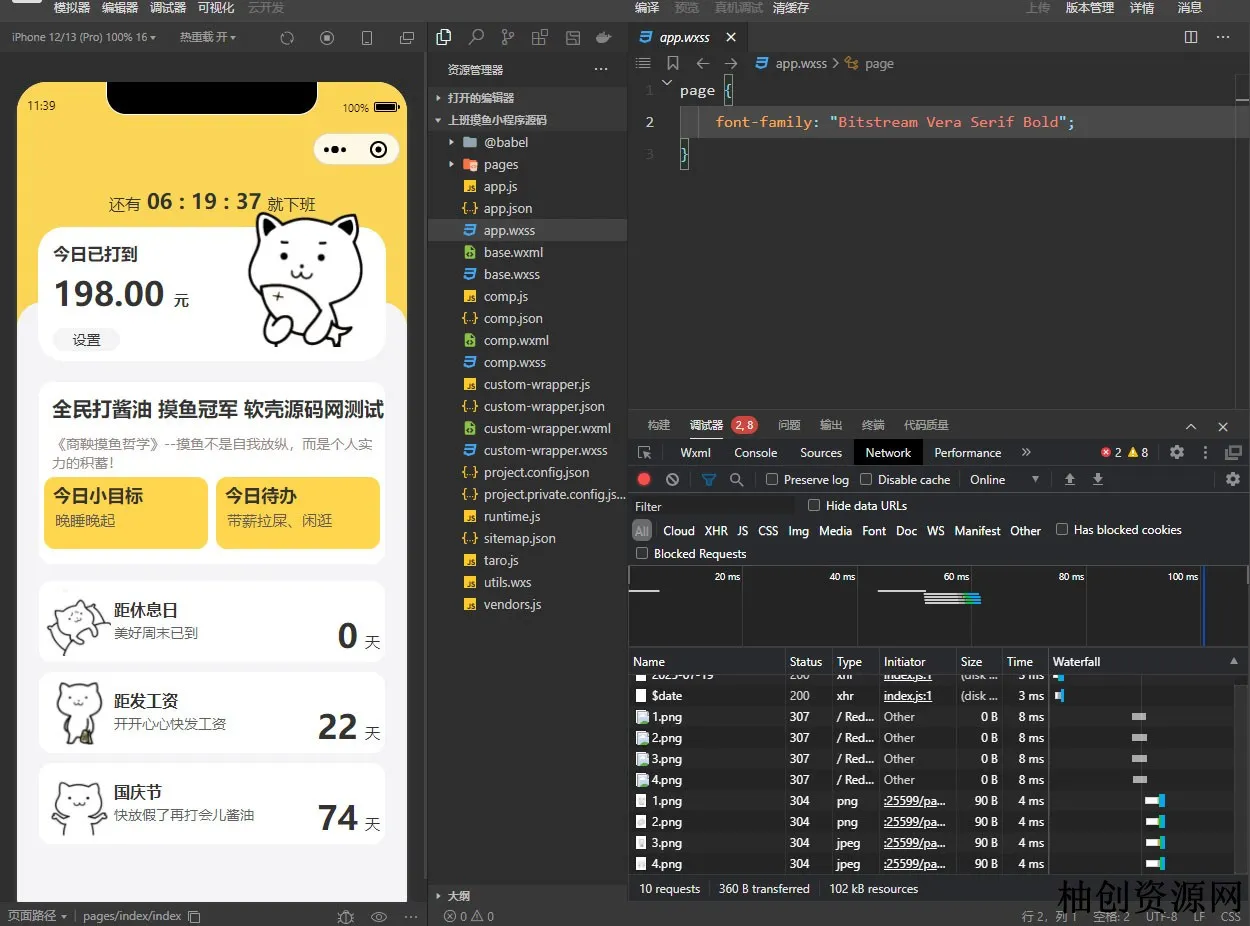
Task: Open app.json in the file tree
Action: point(507,209)
